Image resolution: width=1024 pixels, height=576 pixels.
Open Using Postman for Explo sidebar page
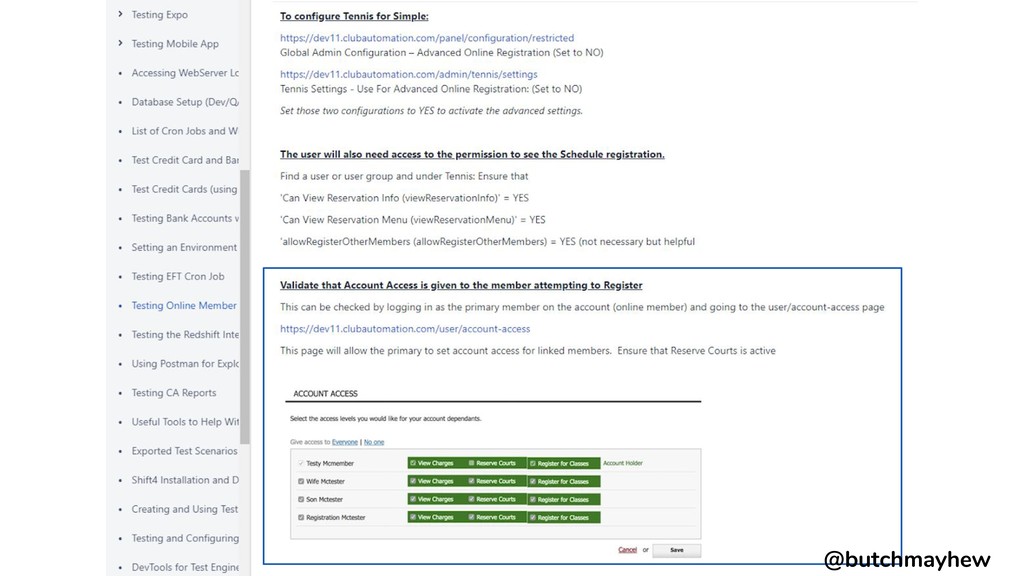(x=185, y=363)
